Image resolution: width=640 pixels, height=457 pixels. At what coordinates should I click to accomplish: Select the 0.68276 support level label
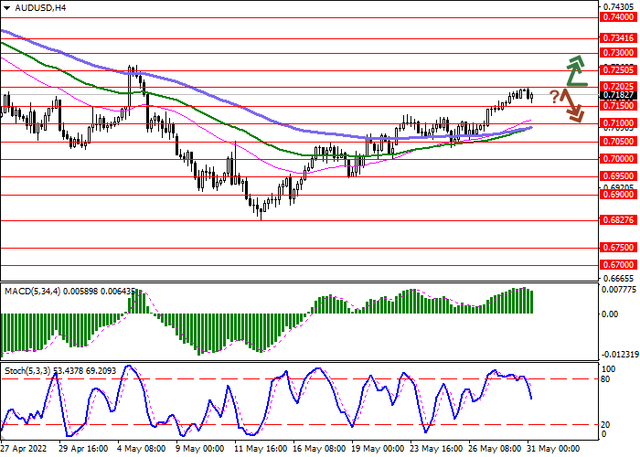click(620, 219)
